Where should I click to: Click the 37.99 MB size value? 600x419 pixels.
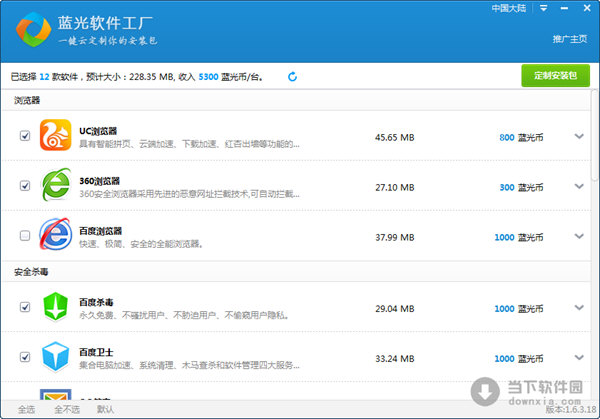point(395,237)
